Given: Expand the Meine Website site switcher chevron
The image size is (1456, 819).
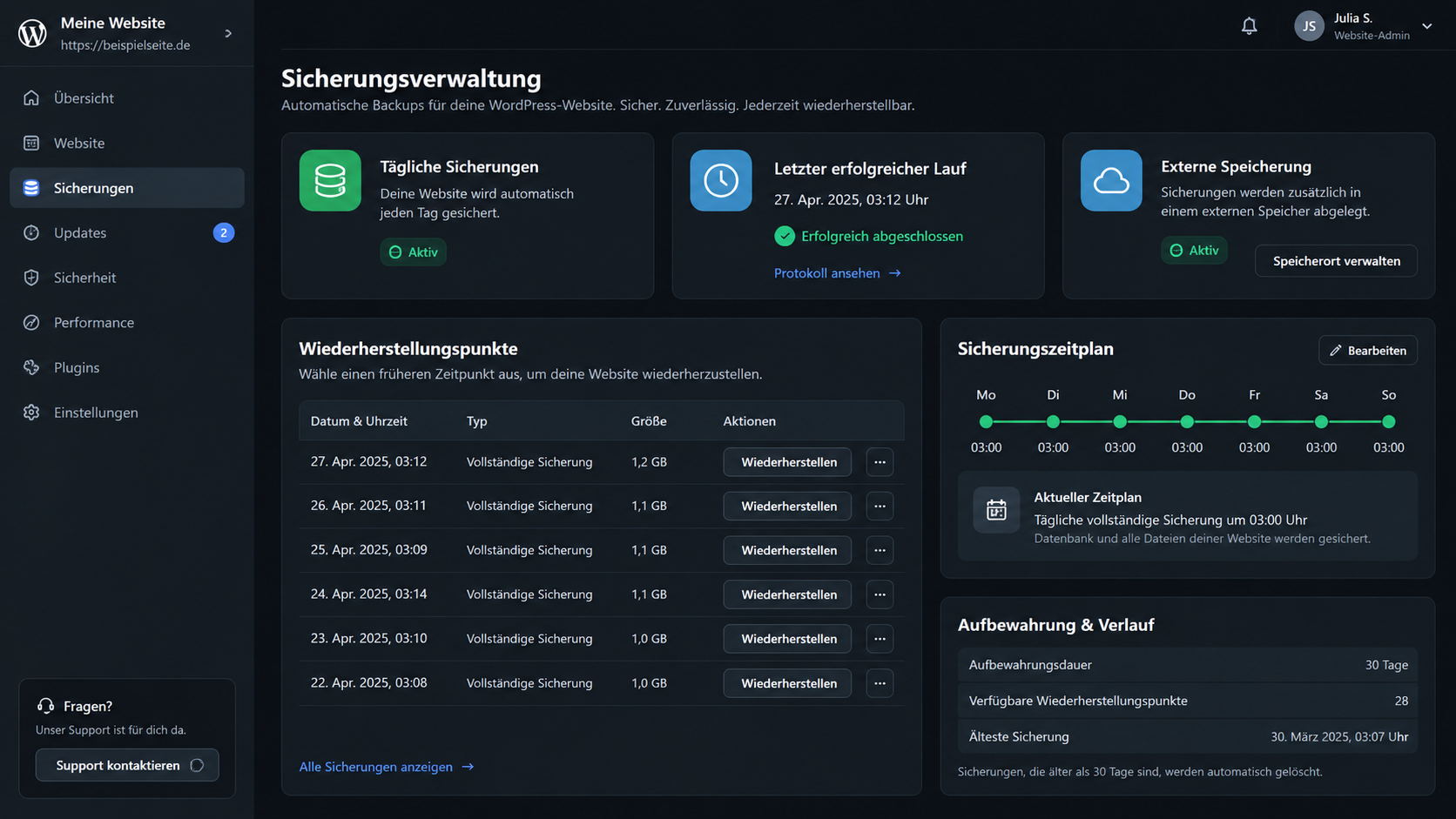Looking at the screenshot, I should [x=228, y=33].
